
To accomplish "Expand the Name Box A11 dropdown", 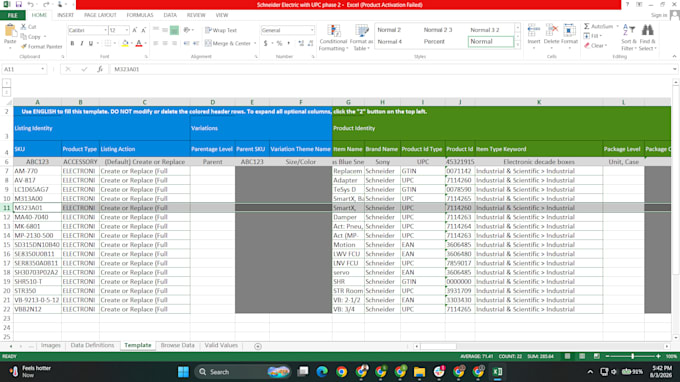I will (x=42, y=69).
